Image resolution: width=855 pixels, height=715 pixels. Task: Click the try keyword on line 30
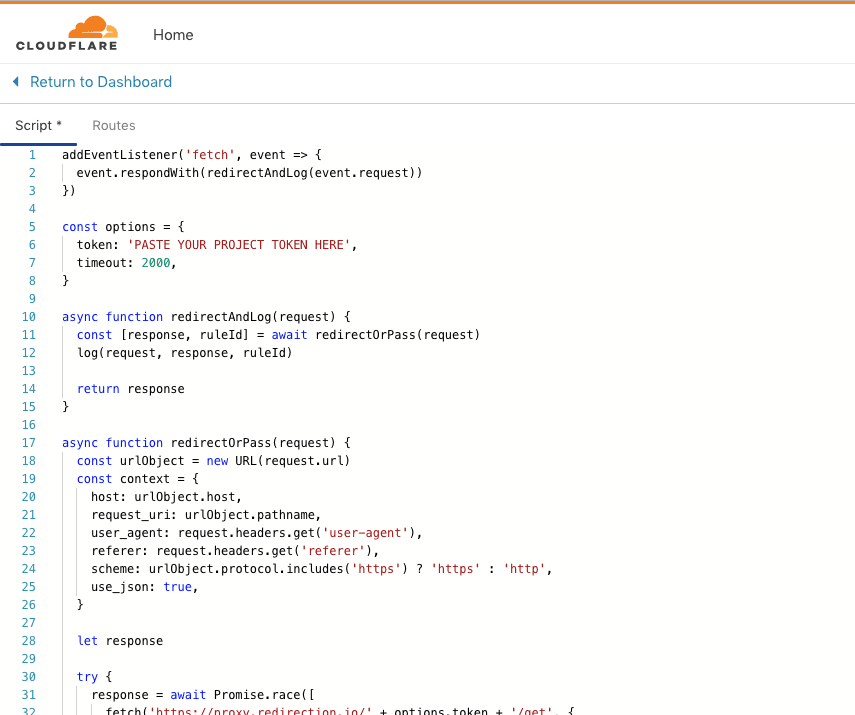click(x=87, y=677)
